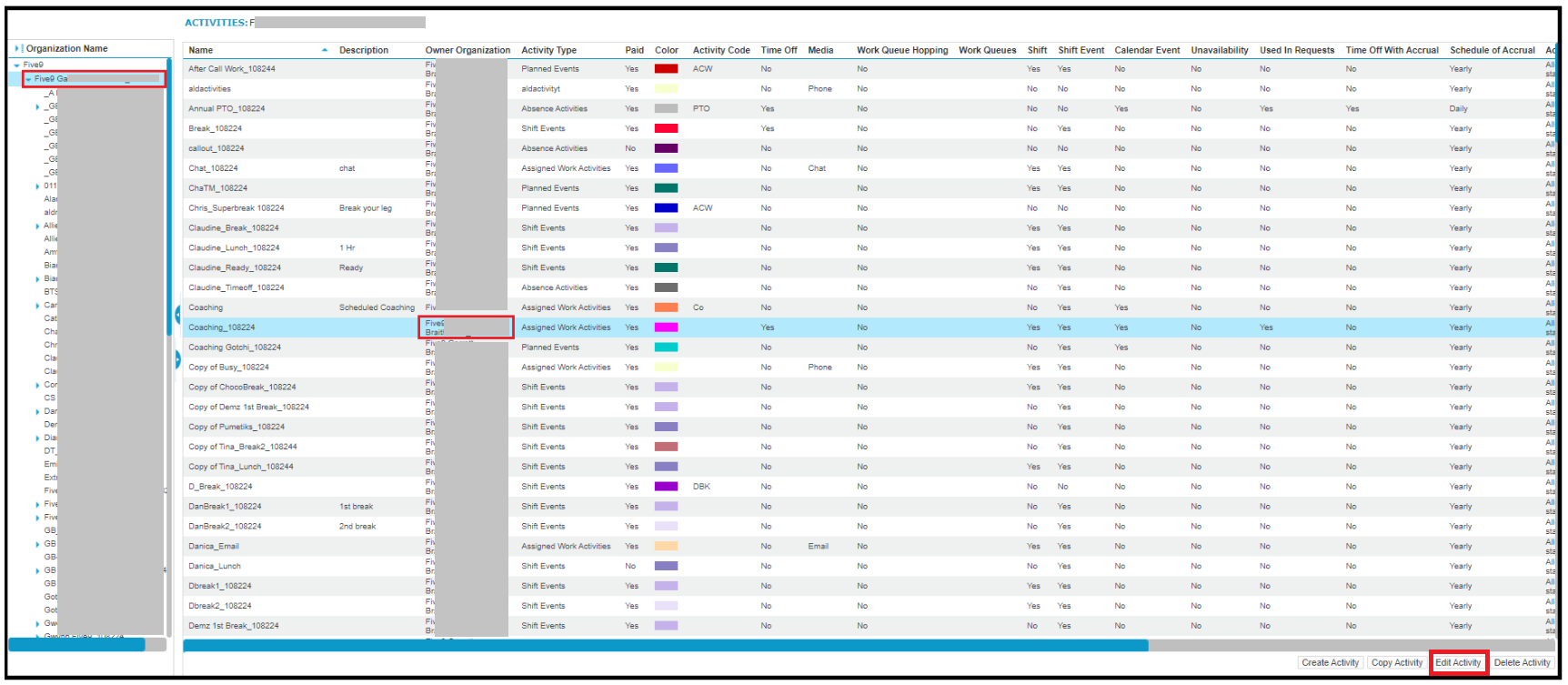The width and height of the screenshot is (1568, 685).
Task: Click the sort arrow in the Name column header
Action: [x=325, y=50]
